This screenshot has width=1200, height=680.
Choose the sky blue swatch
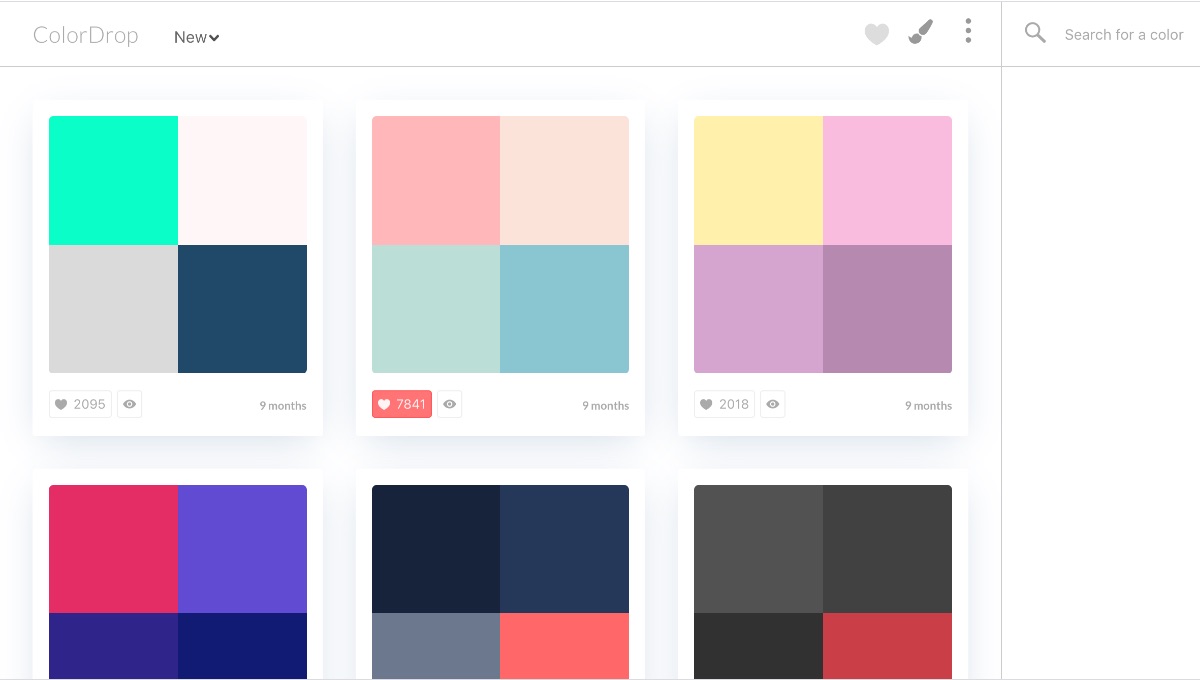[565, 309]
